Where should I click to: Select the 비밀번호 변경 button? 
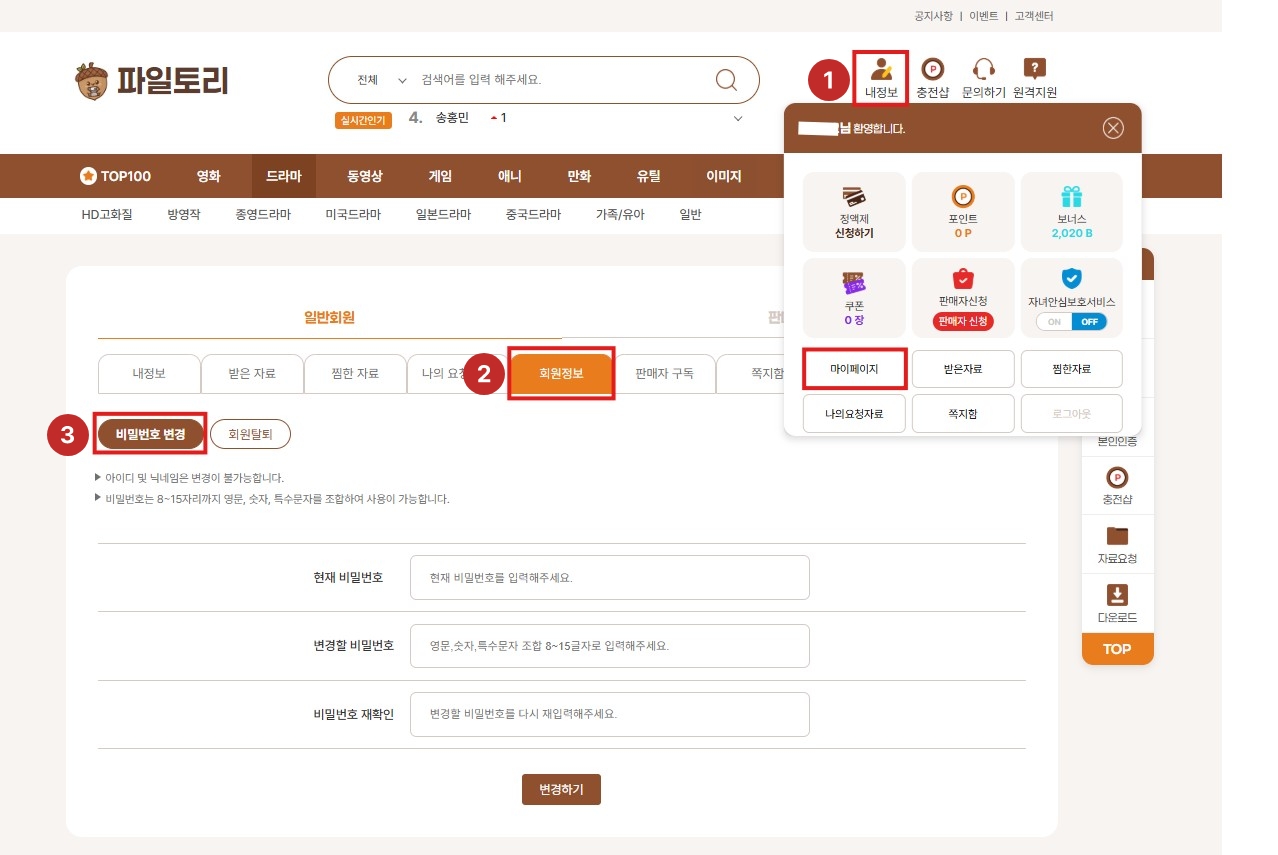[x=151, y=434]
